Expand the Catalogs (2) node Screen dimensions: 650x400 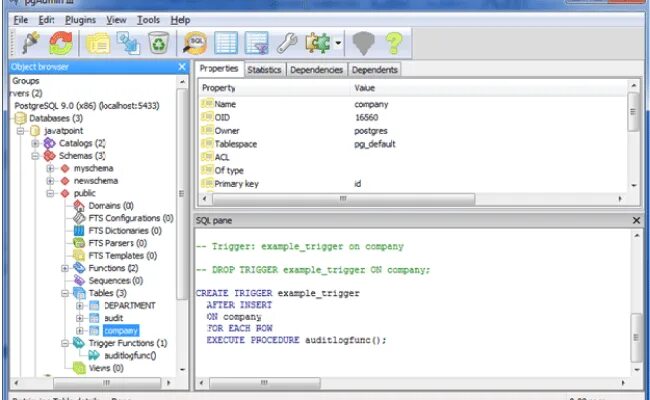(35, 143)
